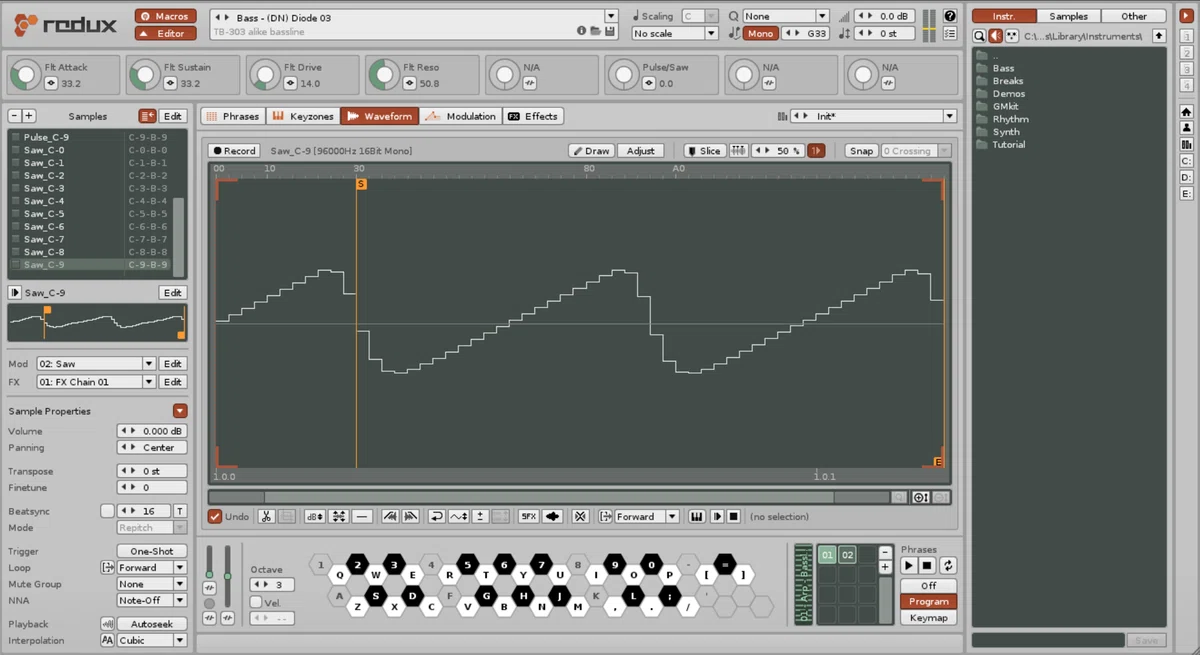Switch to the Modulation tab

click(x=460, y=116)
